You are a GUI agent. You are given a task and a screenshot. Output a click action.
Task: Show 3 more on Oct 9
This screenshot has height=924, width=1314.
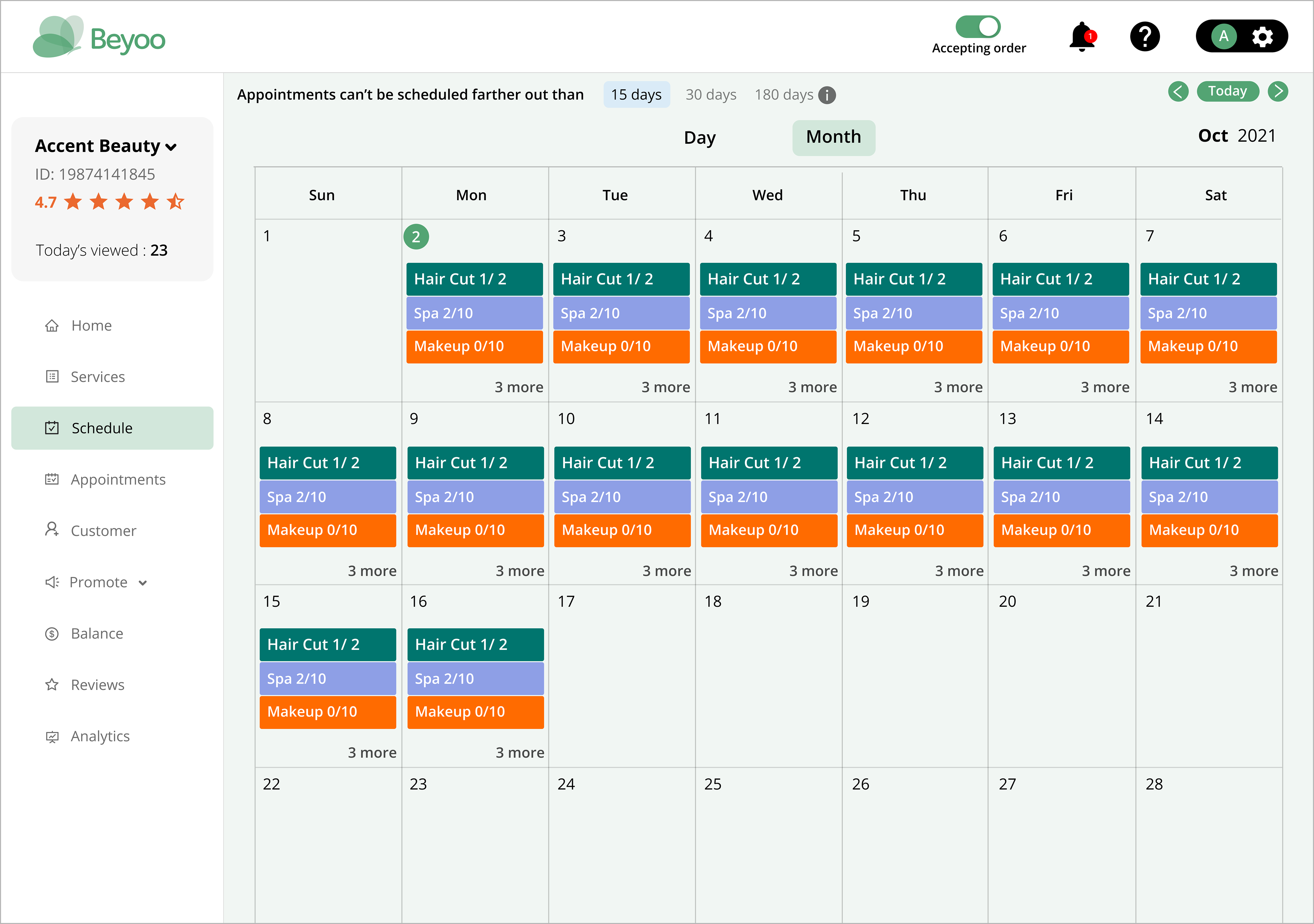(x=520, y=572)
